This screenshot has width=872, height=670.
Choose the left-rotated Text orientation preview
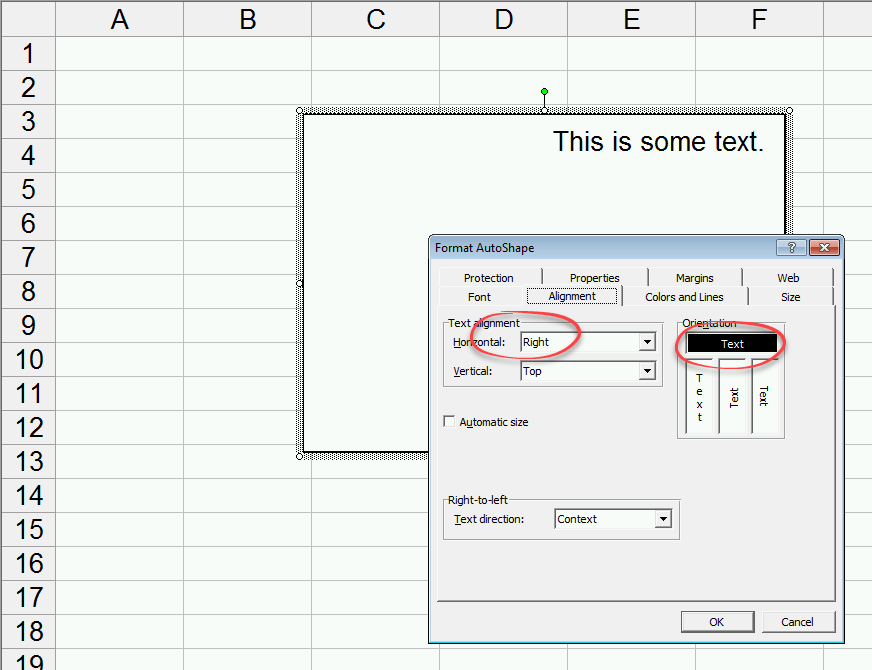point(733,394)
